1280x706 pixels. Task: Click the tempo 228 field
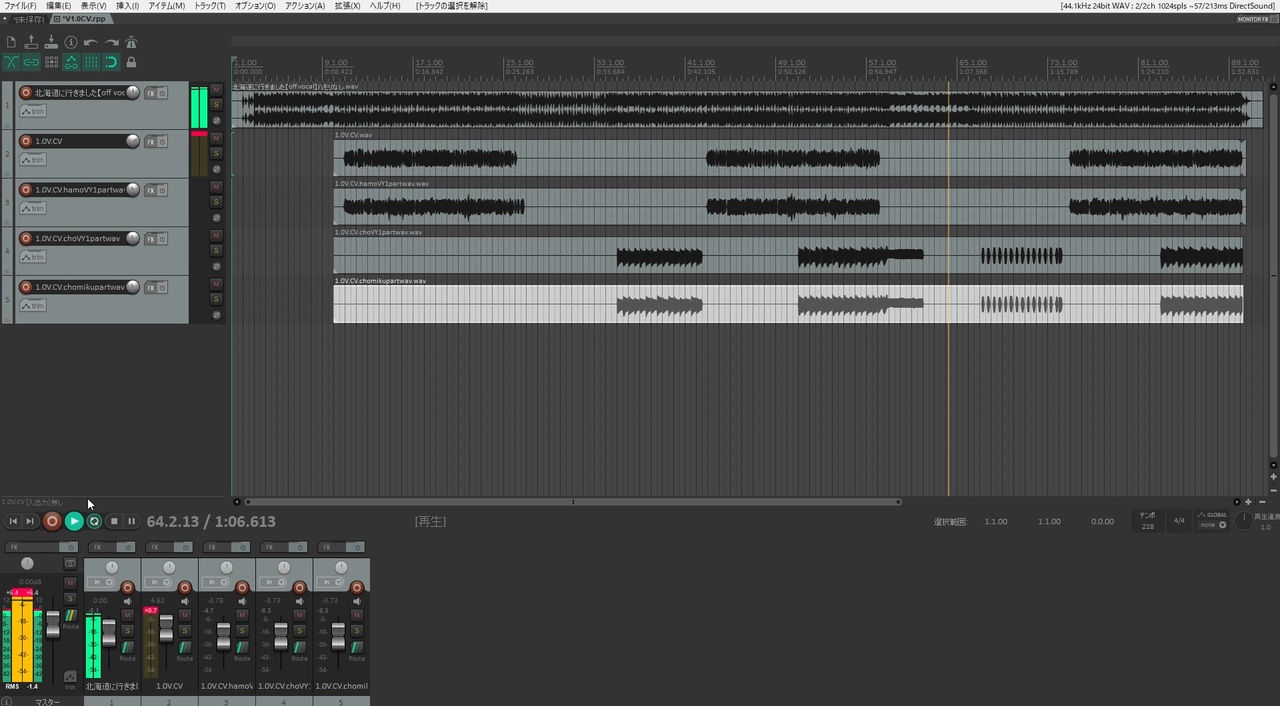pos(1147,522)
